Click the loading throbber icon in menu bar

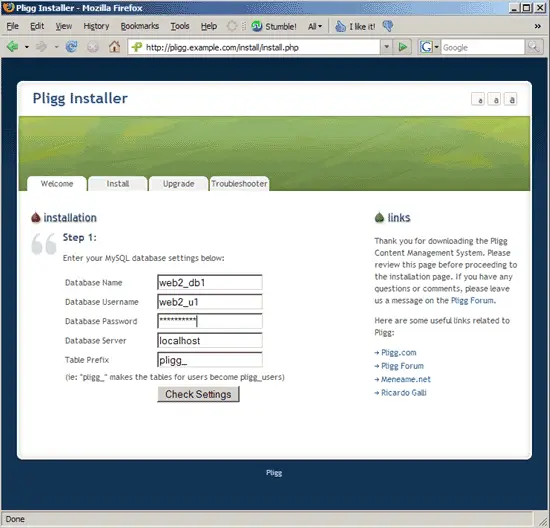232,26
